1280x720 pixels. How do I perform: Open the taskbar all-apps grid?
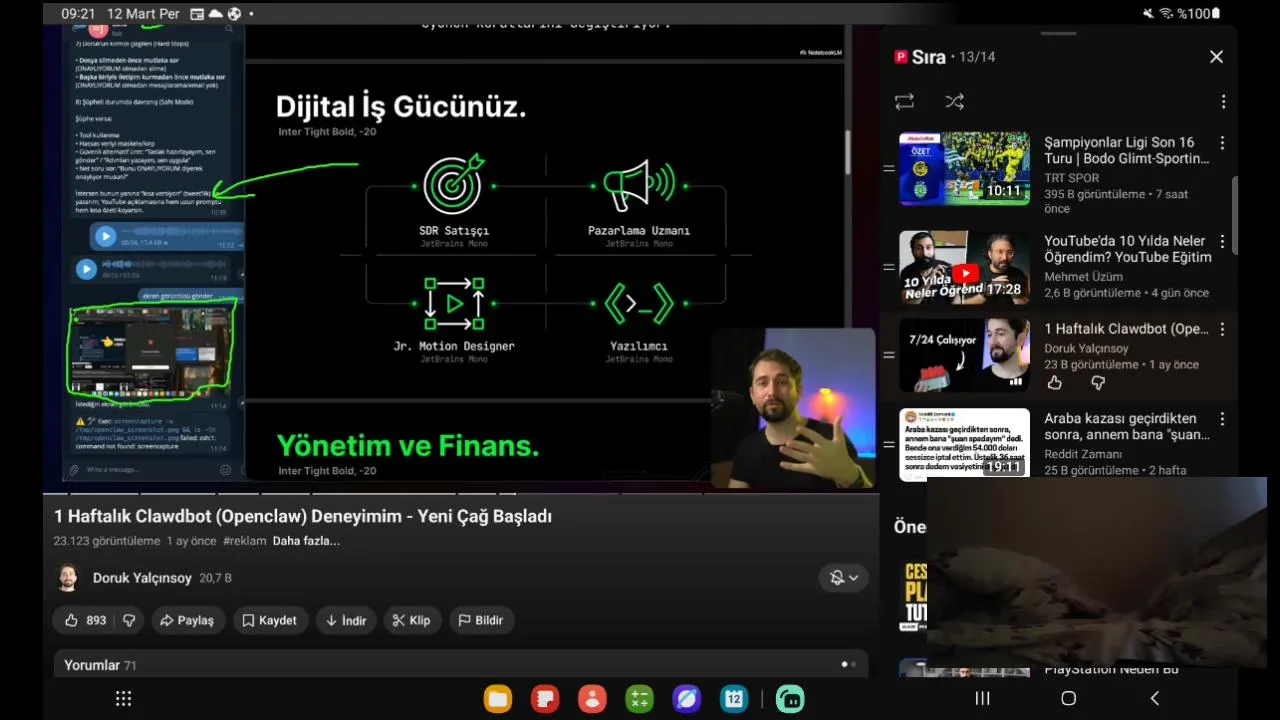124,699
